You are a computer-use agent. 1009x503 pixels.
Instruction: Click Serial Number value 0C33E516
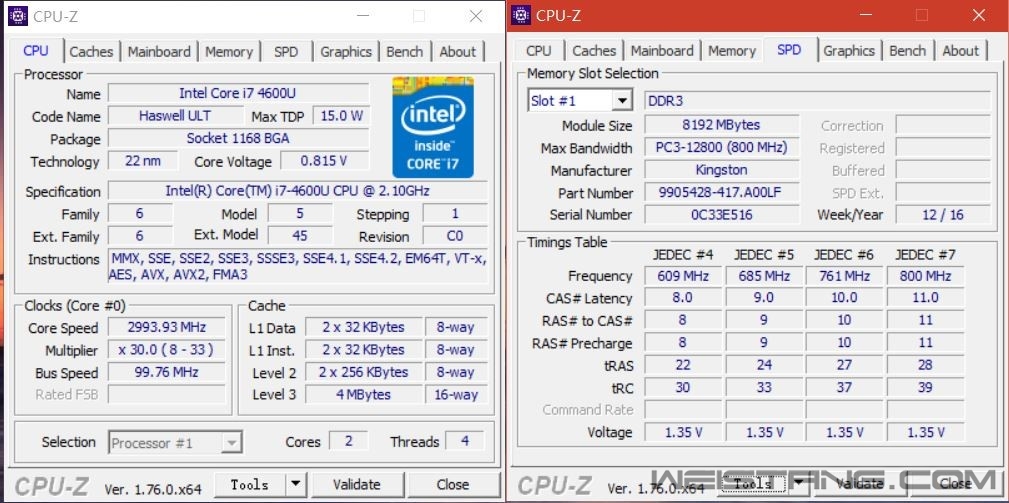[x=721, y=215]
